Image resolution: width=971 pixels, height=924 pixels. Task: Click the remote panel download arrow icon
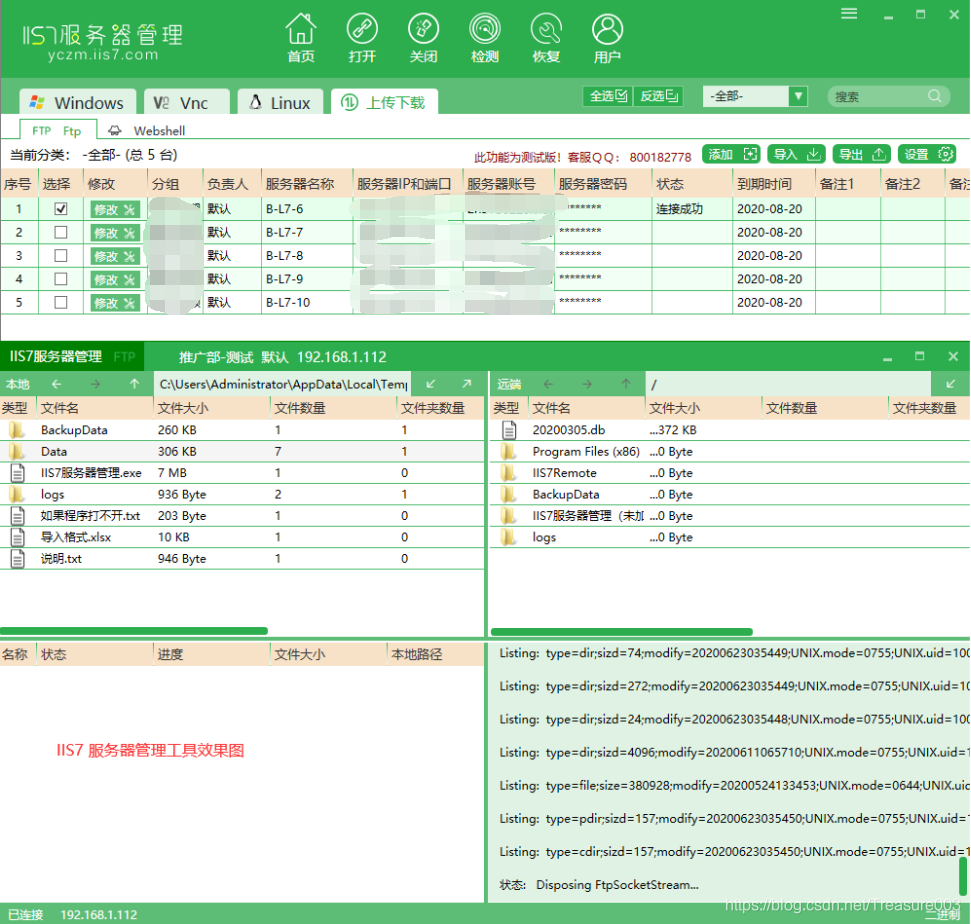(951, 384)
